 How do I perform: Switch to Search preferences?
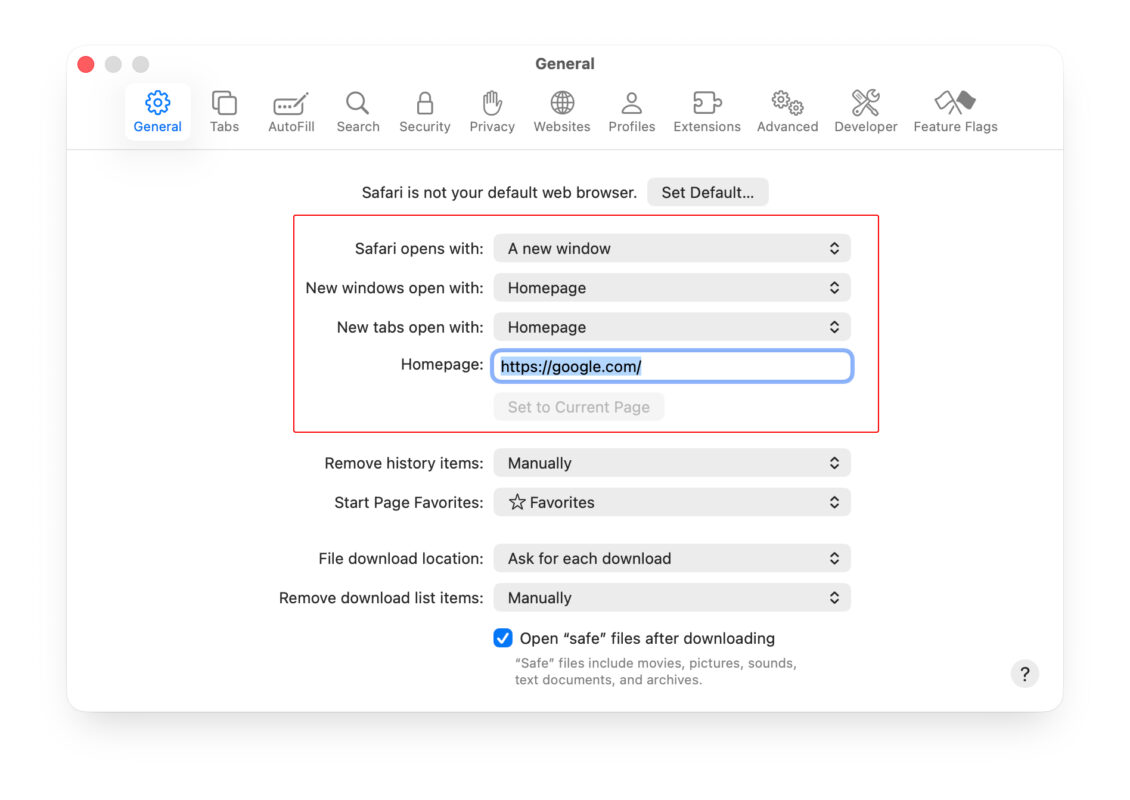pos(358,111)
